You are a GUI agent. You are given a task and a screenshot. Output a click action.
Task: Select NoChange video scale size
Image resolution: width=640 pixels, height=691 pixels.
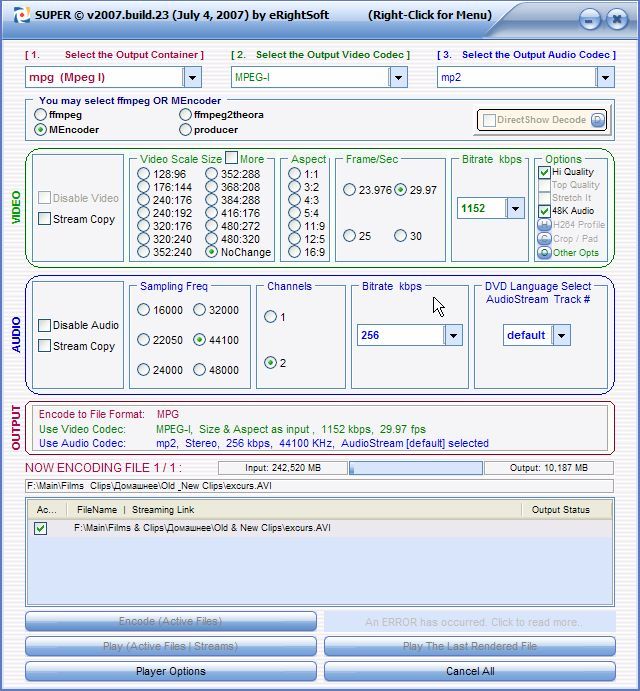tap(212, 252)
